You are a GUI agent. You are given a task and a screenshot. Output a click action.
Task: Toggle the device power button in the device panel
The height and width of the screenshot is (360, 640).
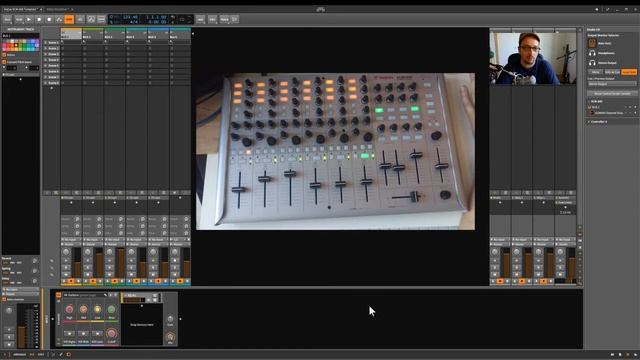(x=58, y=295)
